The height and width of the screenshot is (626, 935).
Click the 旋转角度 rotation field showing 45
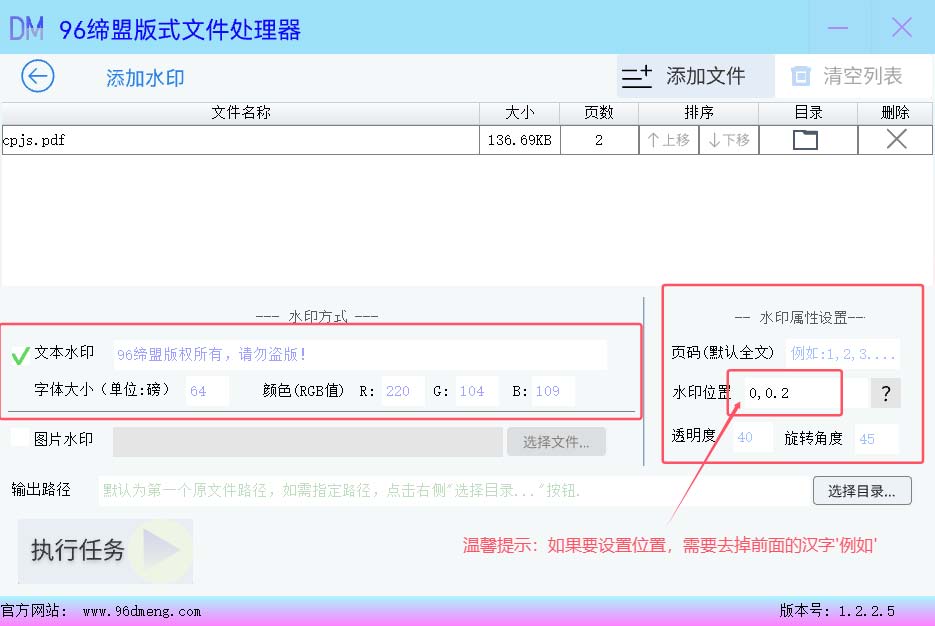876,439
